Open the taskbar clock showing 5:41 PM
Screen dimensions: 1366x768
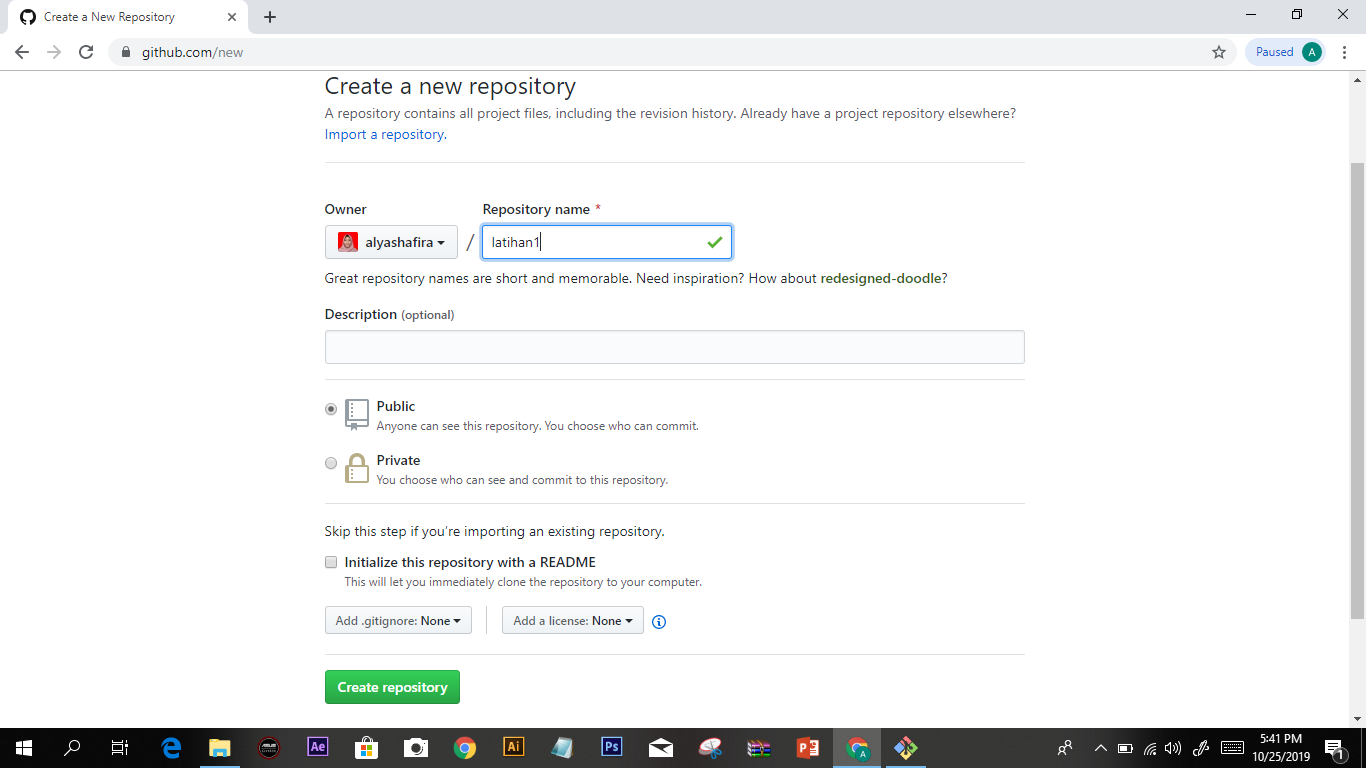point(1281,747)
